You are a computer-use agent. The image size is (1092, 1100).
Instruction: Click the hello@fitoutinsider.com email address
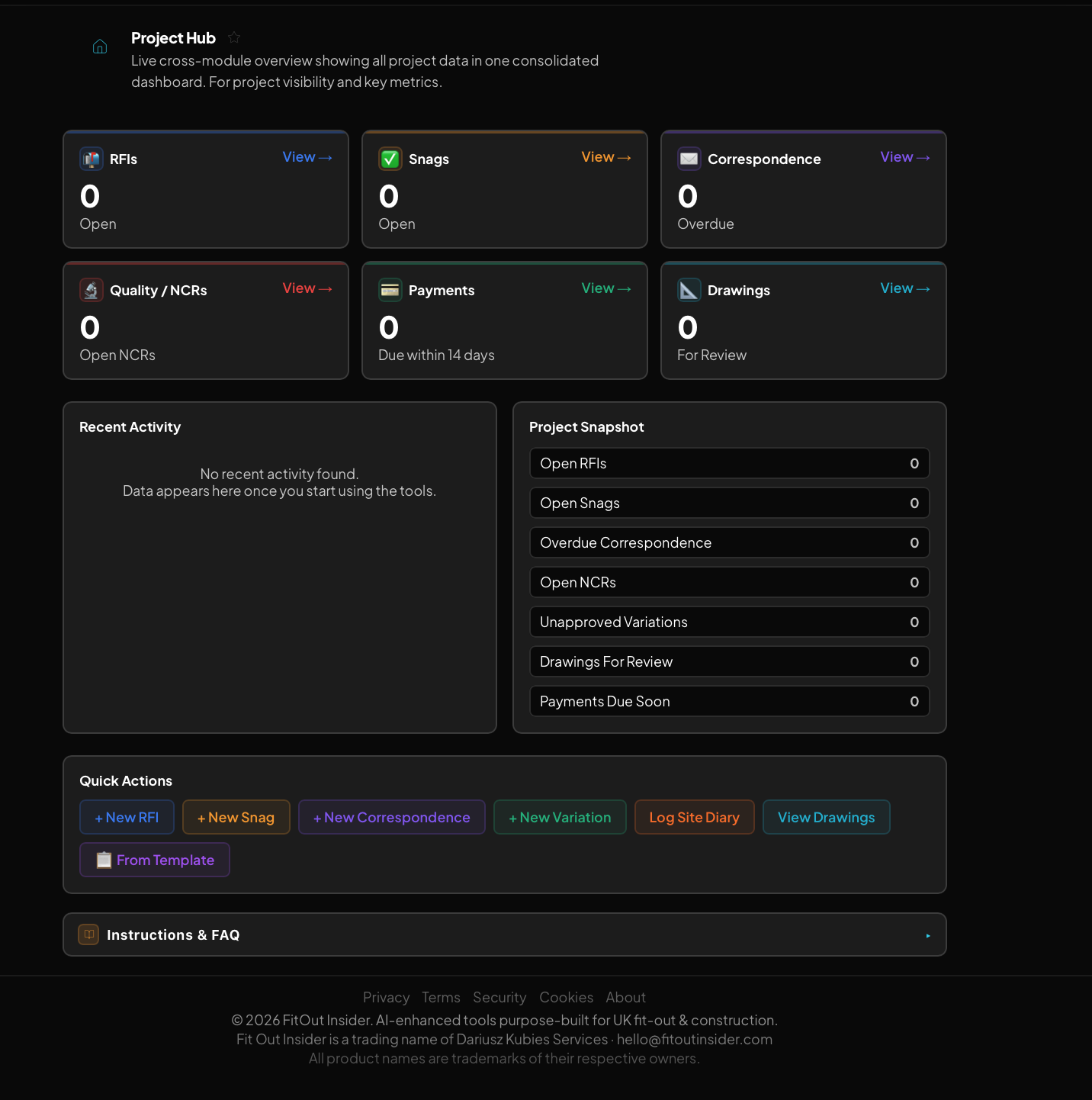(x=695, y=1039)
